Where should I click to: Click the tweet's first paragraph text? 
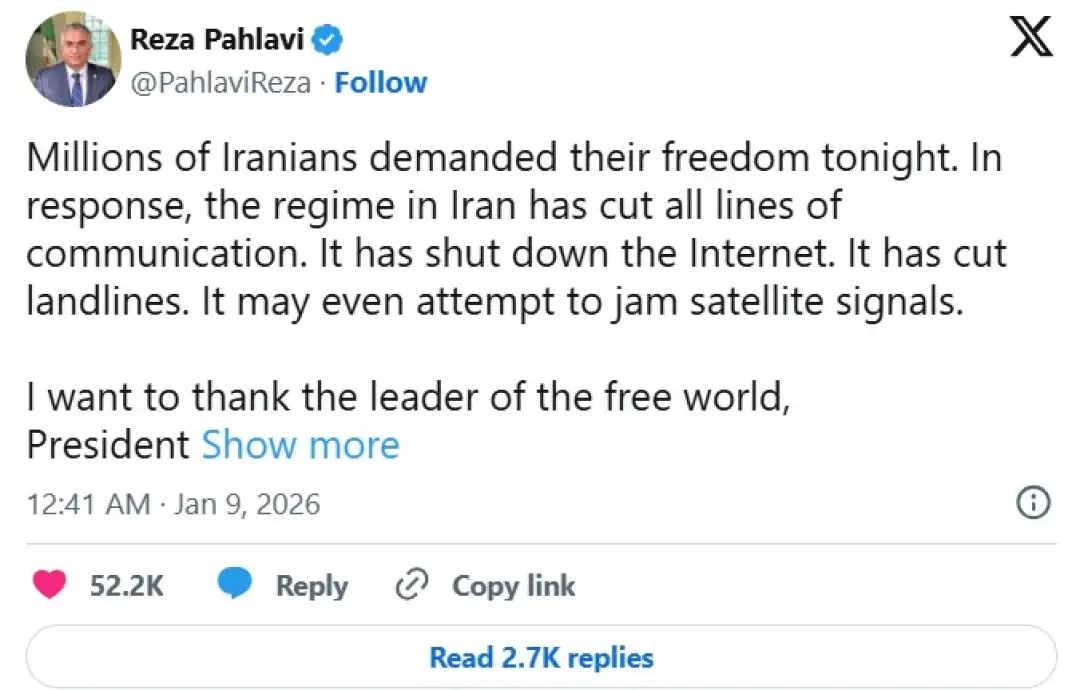point(500,230)
